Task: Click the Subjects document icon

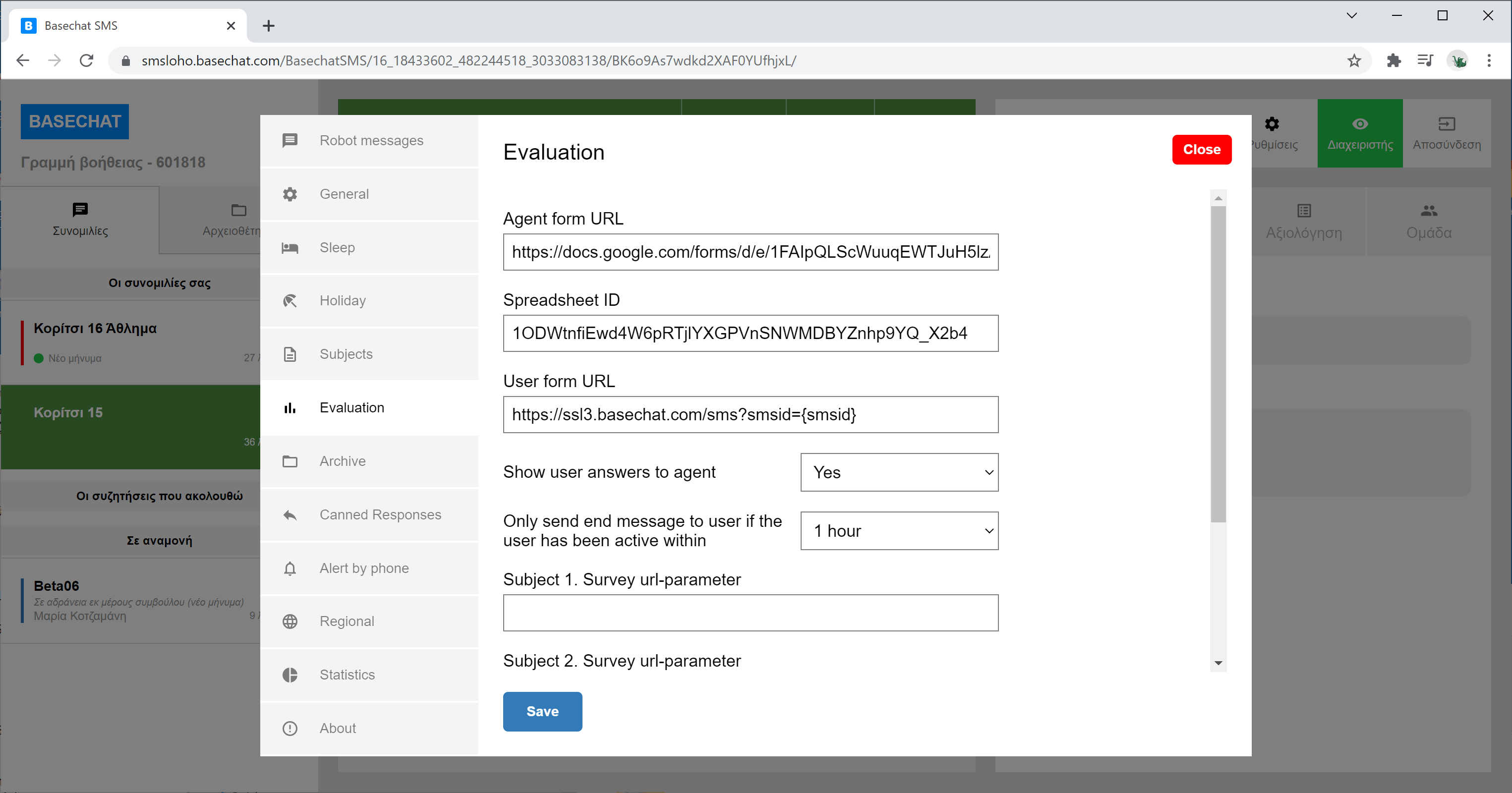Action: (290, 354)
